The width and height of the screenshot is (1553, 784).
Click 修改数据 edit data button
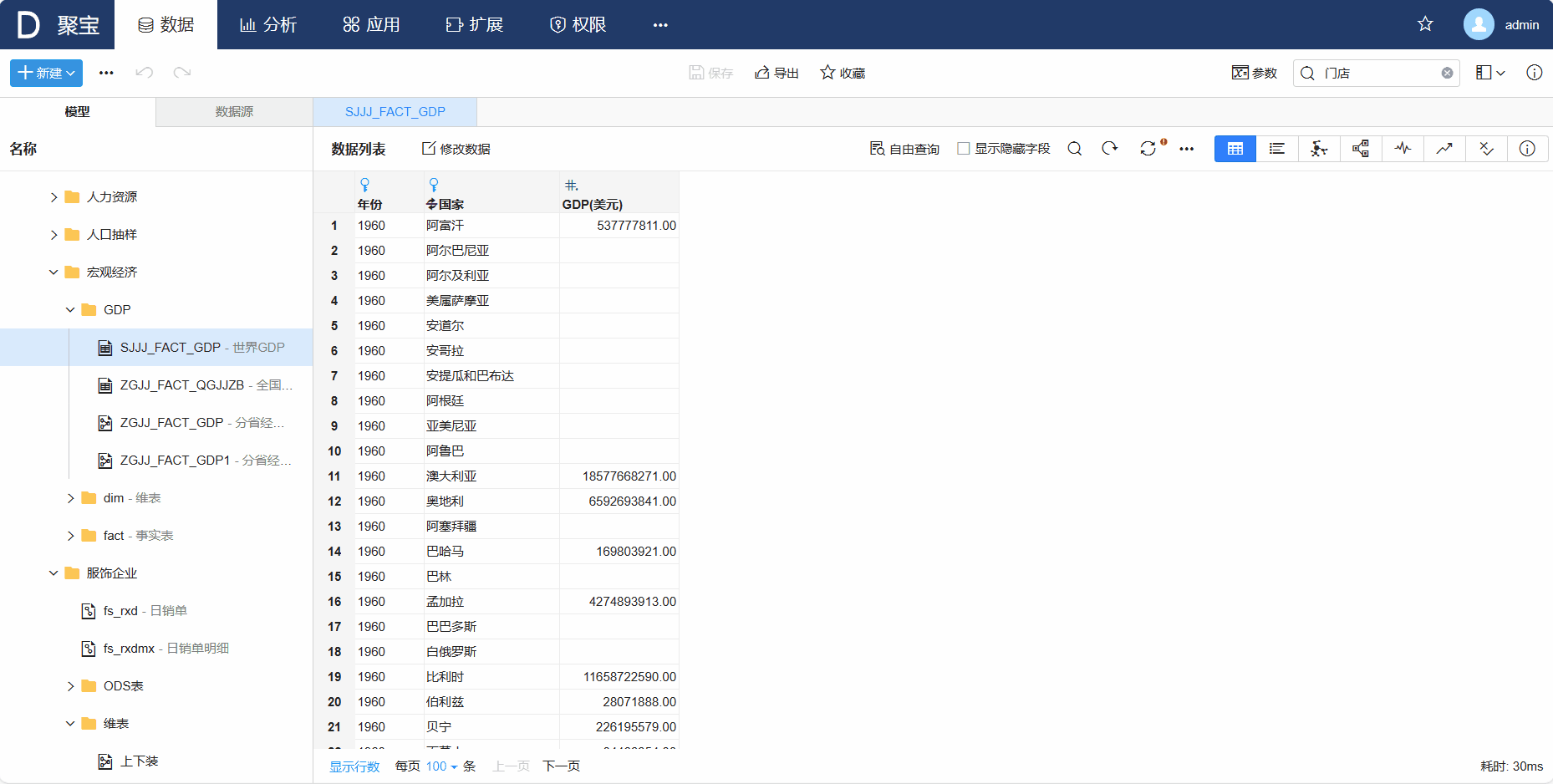click(456, 149)
